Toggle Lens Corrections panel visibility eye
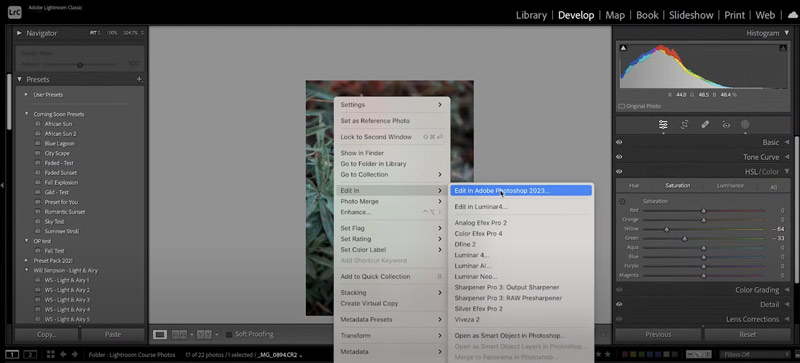Image resolution: width=800 pixels, height=363 pixels. point(619,319)
